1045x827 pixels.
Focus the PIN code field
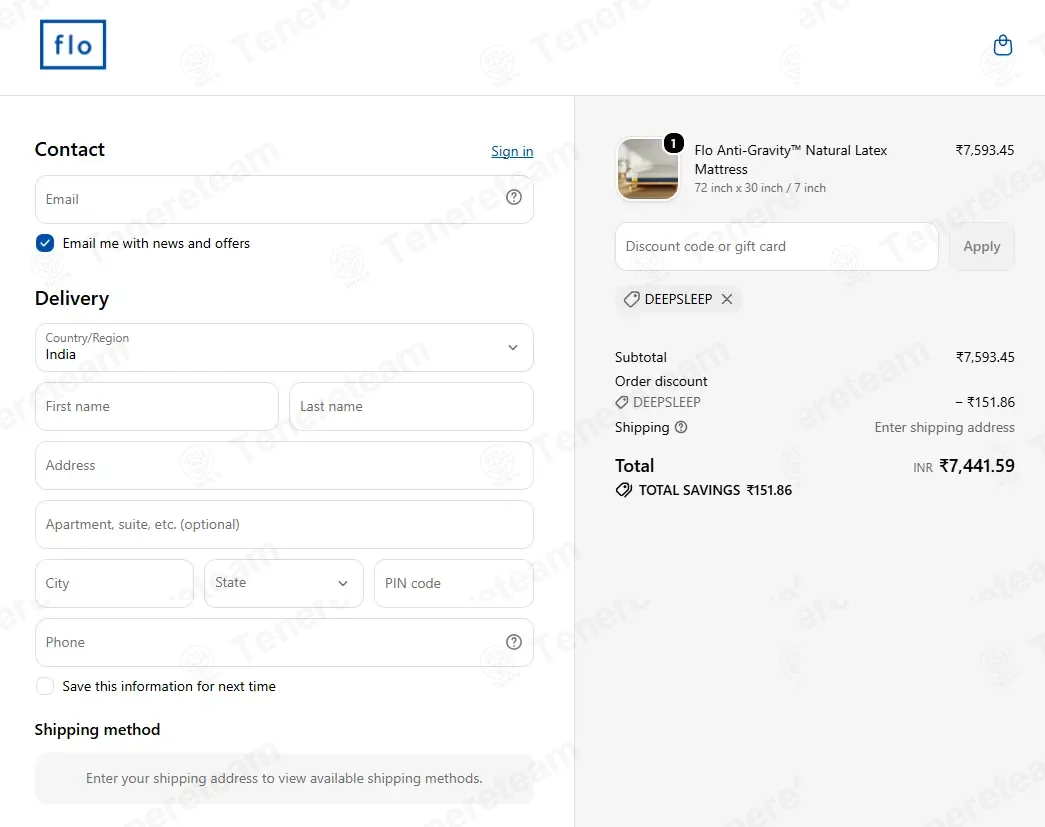tap(454, 583)
